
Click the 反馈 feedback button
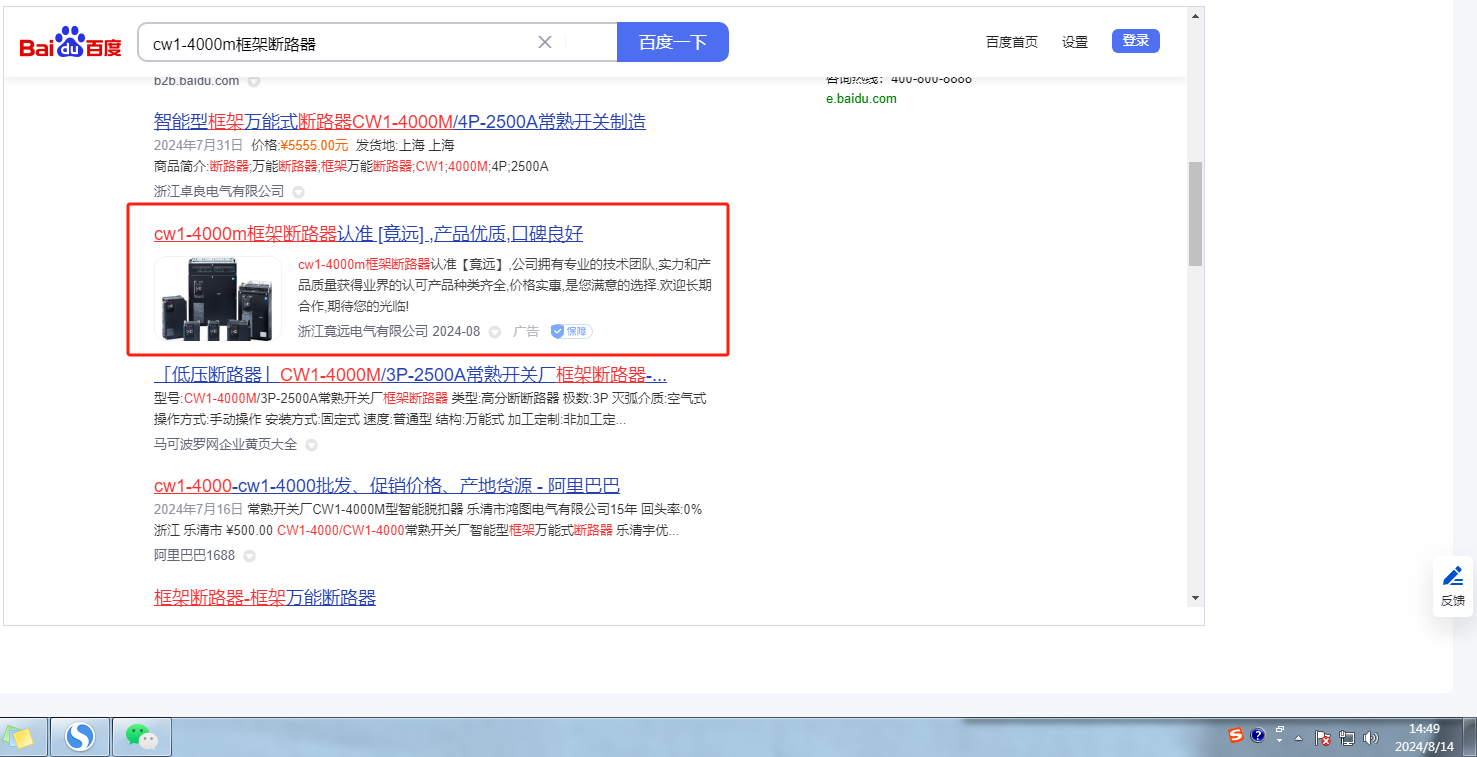point(1453,586)
